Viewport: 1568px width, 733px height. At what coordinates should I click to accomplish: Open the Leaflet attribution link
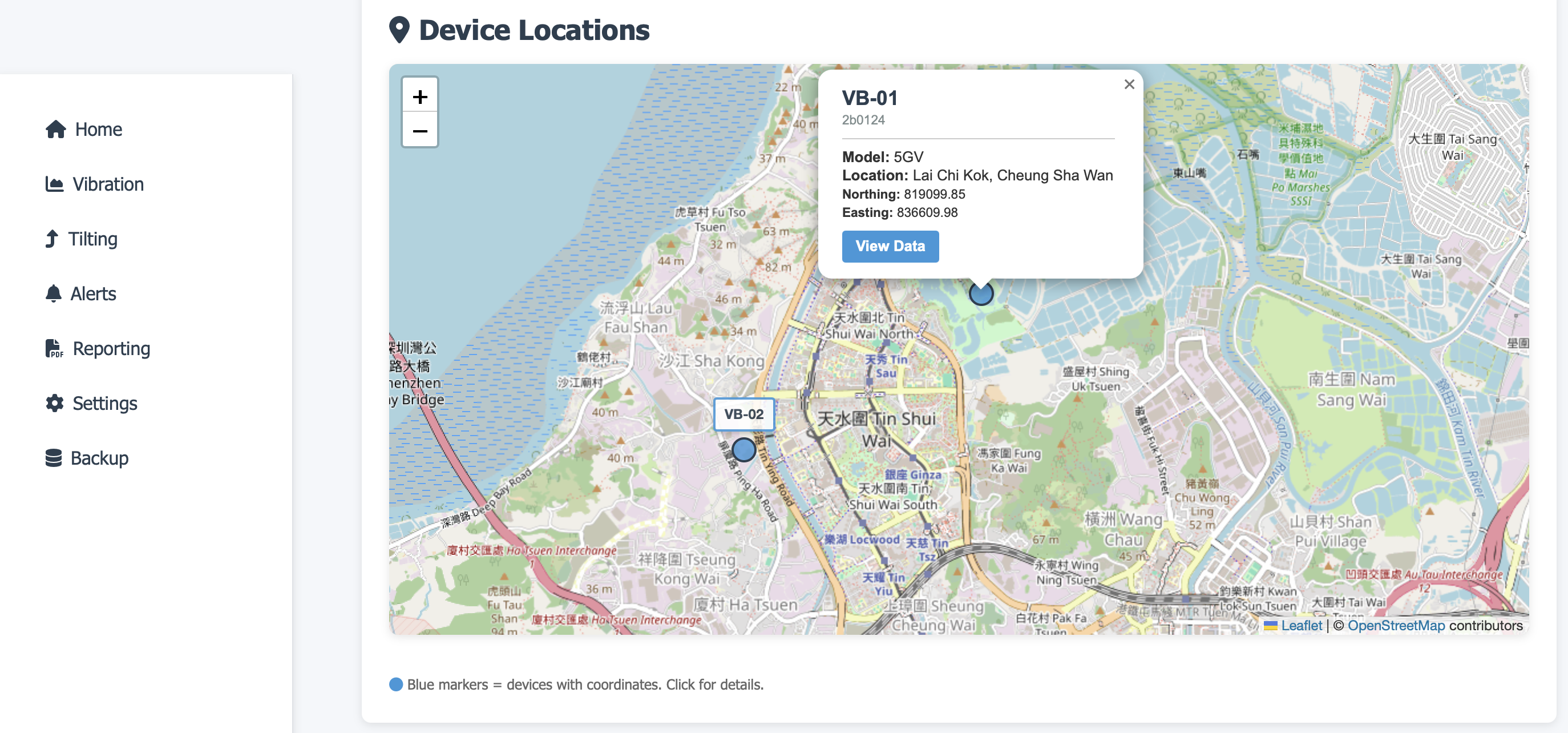(x=1301, y=625)
